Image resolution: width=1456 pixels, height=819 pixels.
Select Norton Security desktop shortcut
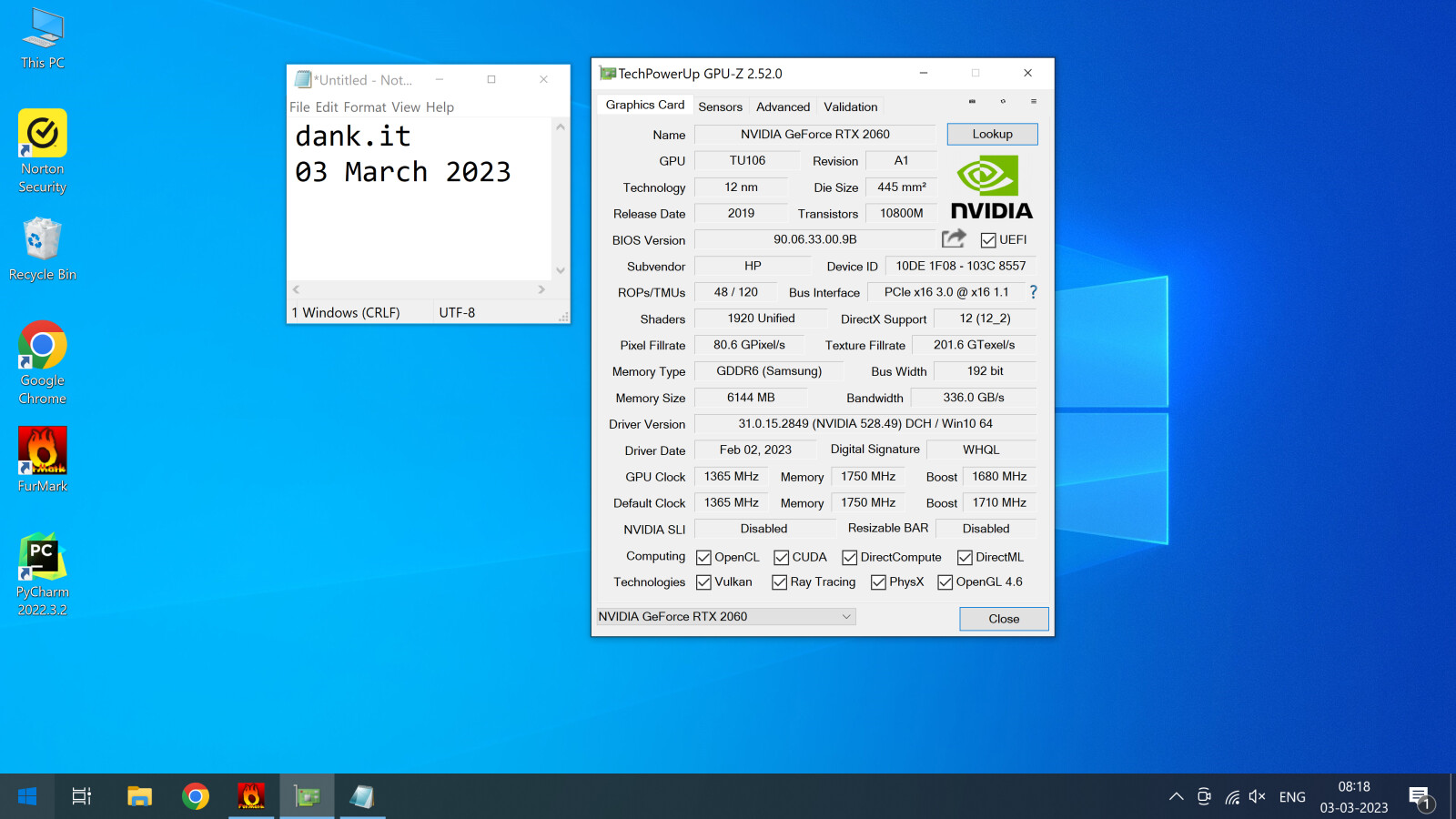point(43,152)
